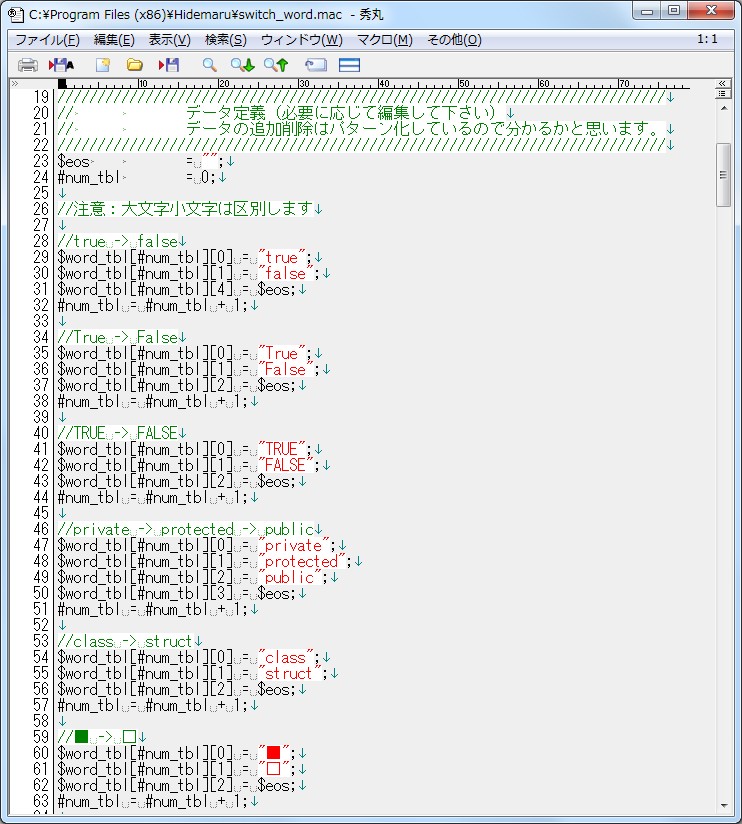
Task: Click the string "TRUE" on line 41
Action: click(x=282, y=449)
